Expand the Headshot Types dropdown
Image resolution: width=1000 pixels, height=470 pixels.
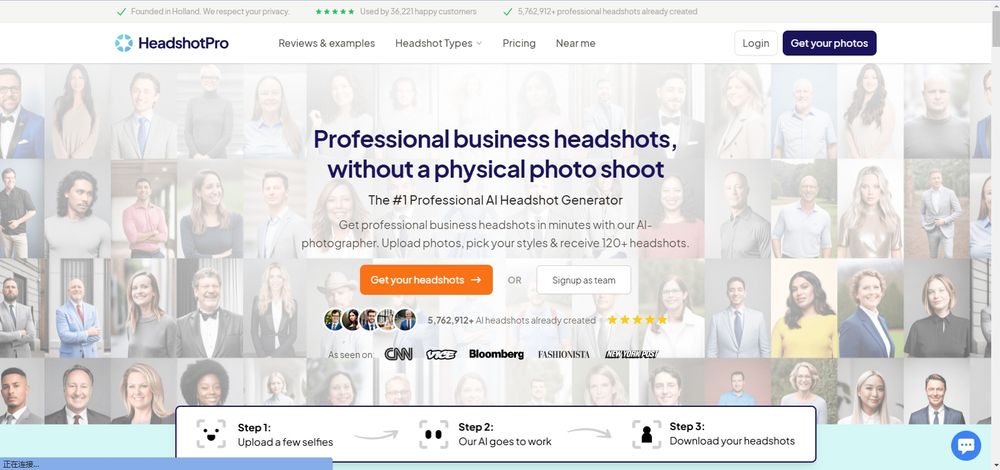pos(439,43)
